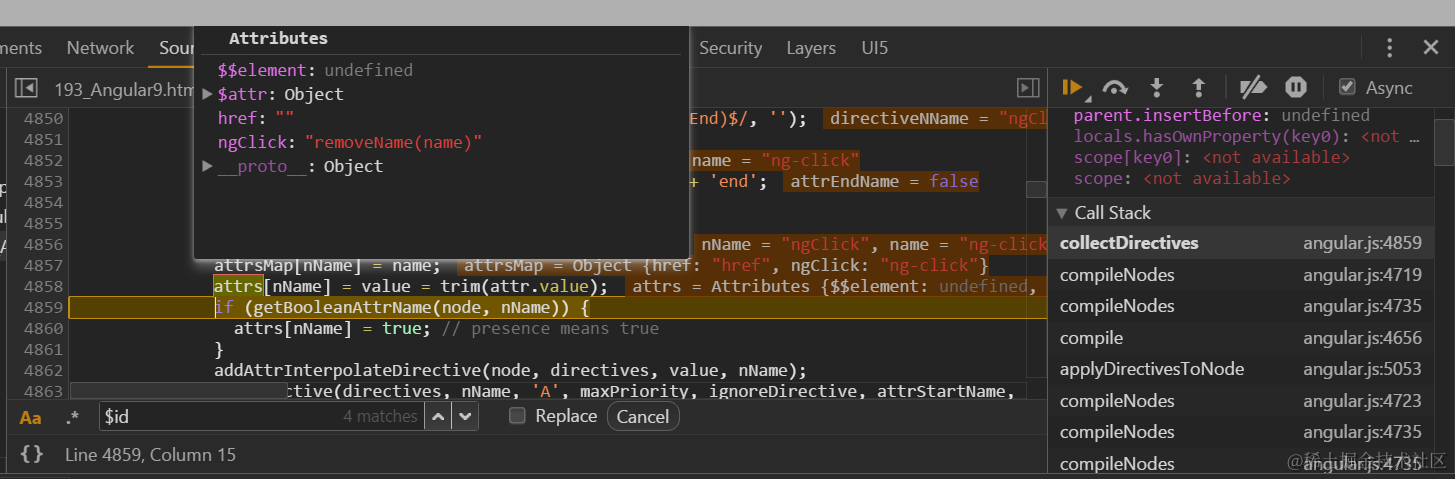Screen dimensions: 1455x479
Task: Set a breakpoint on line 4852
Action: (x=43, y=160)
